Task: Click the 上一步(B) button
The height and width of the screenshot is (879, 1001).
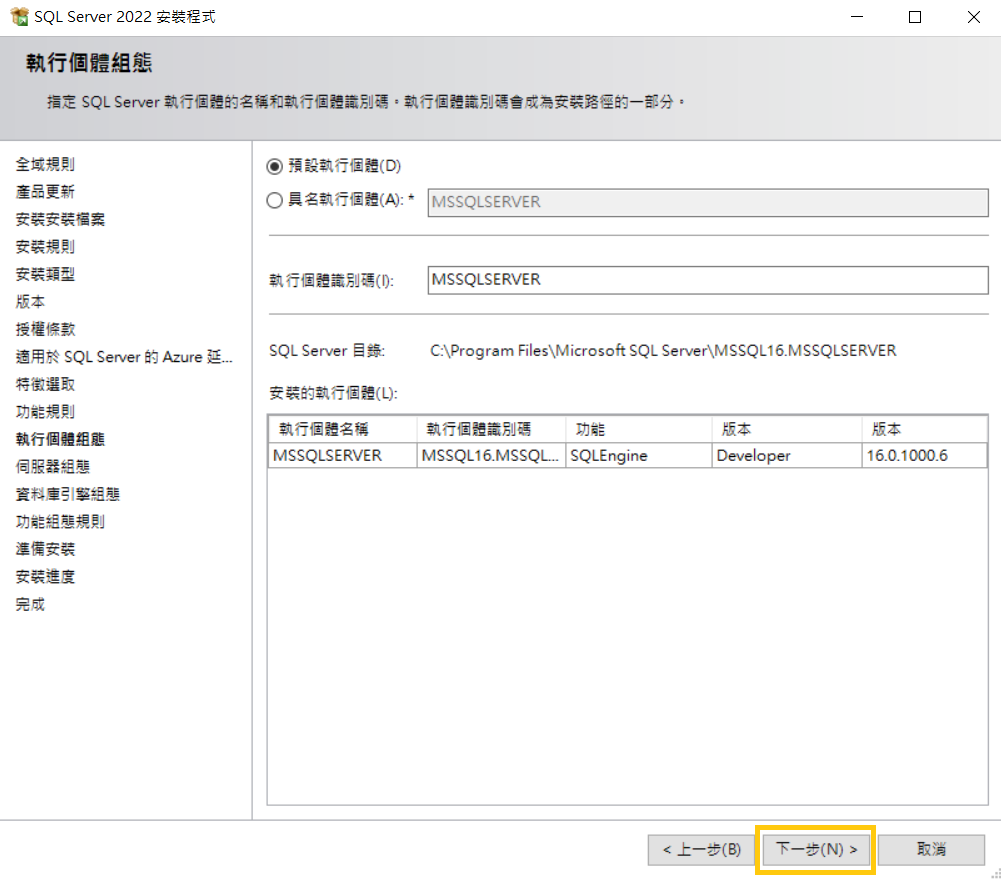Action: 702,850
